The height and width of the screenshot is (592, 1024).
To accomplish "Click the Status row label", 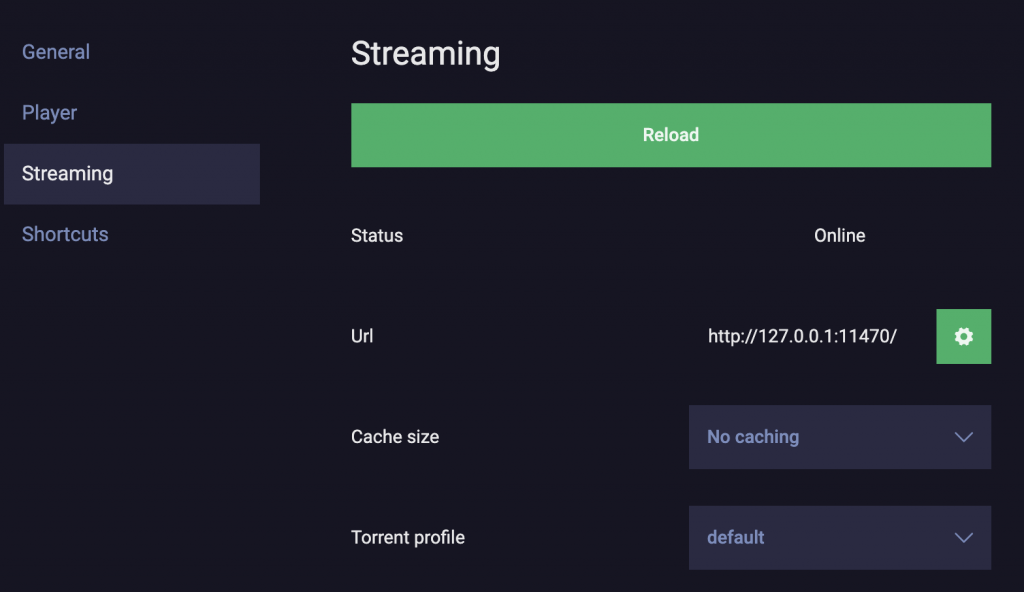I will click(x=377, y=235).
